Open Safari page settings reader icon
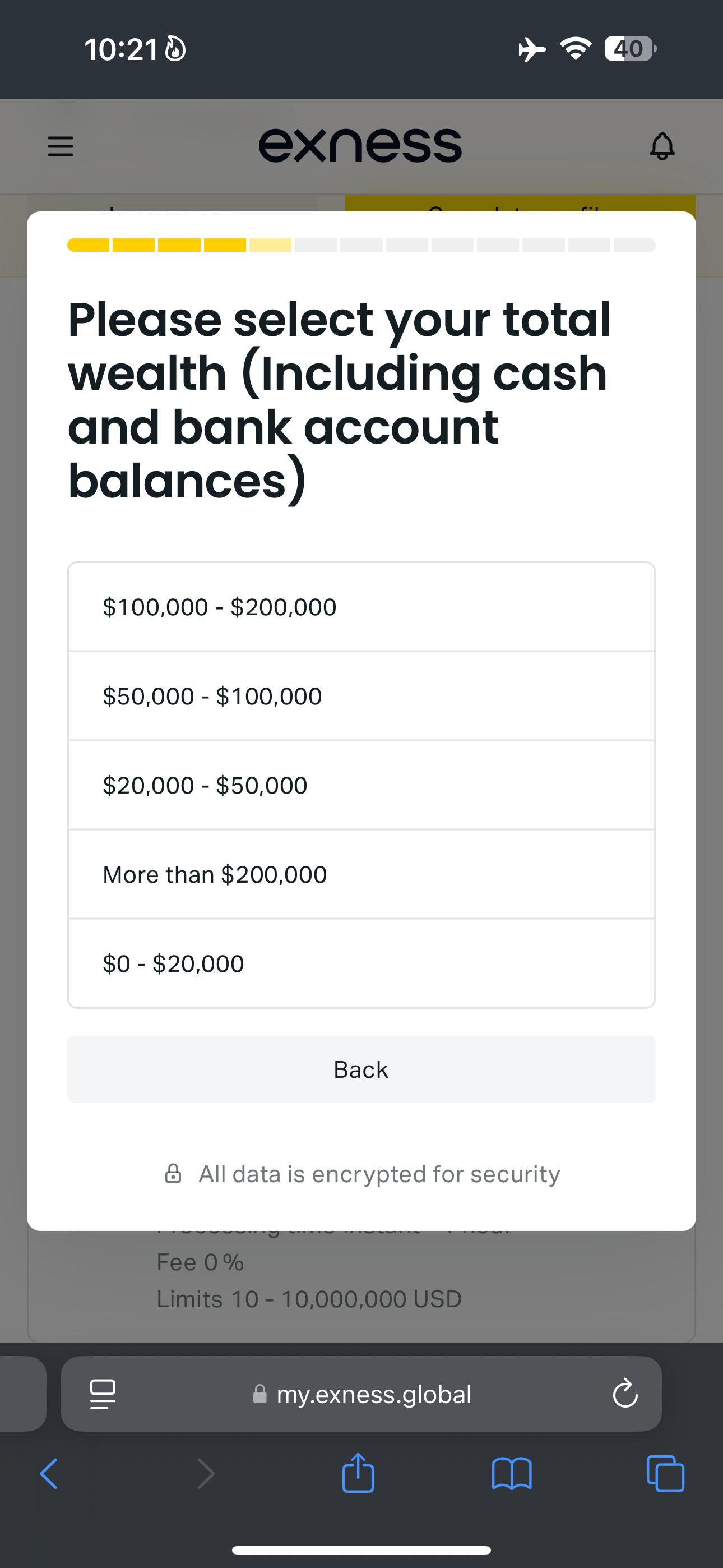 pos(103,1394)
